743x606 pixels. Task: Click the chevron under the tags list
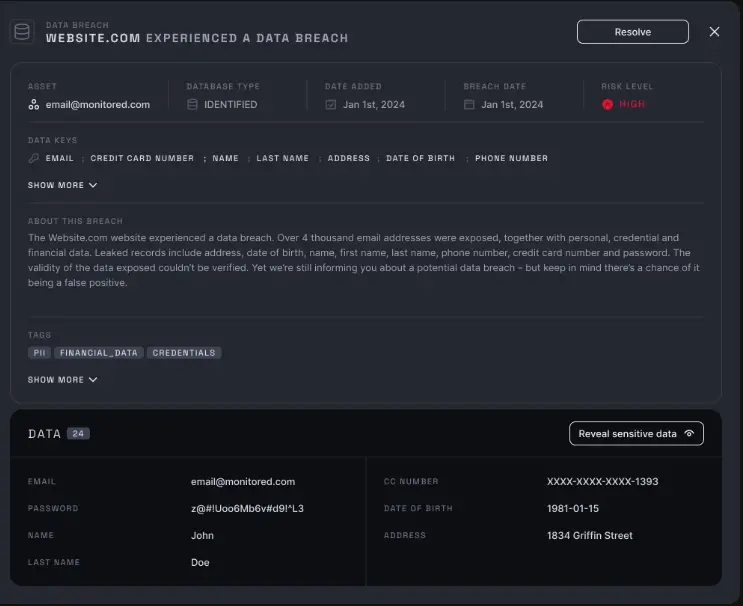(93, 380)
